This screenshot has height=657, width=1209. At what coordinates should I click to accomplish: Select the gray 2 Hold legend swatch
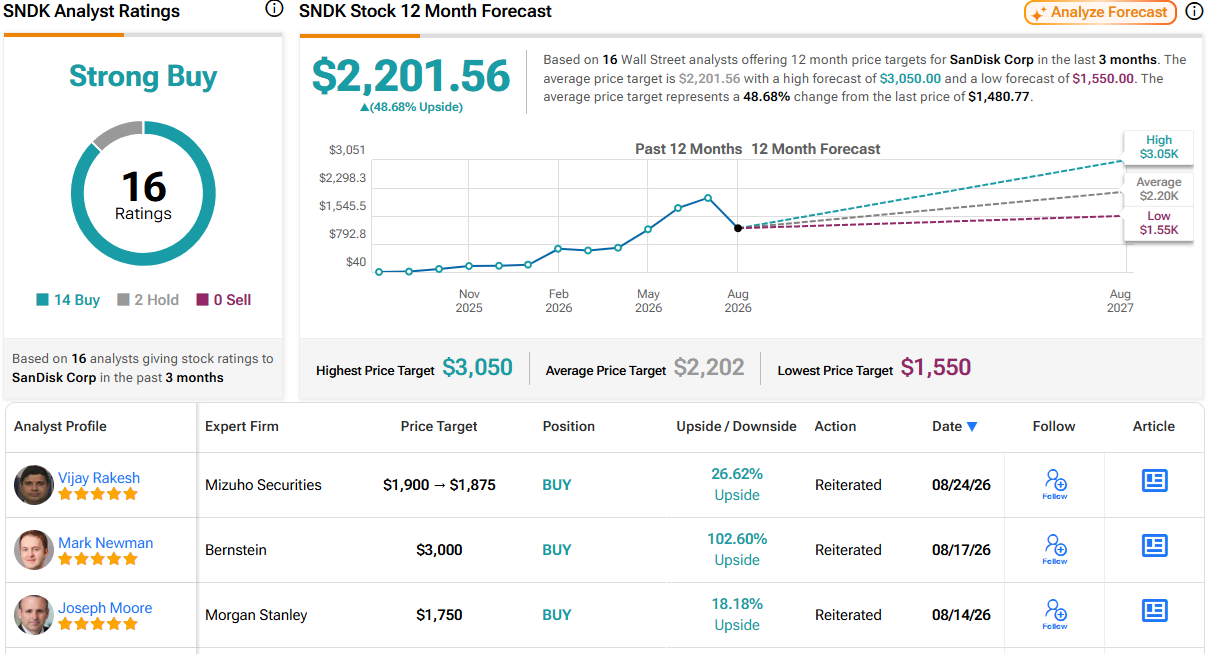tap(123, 300)
